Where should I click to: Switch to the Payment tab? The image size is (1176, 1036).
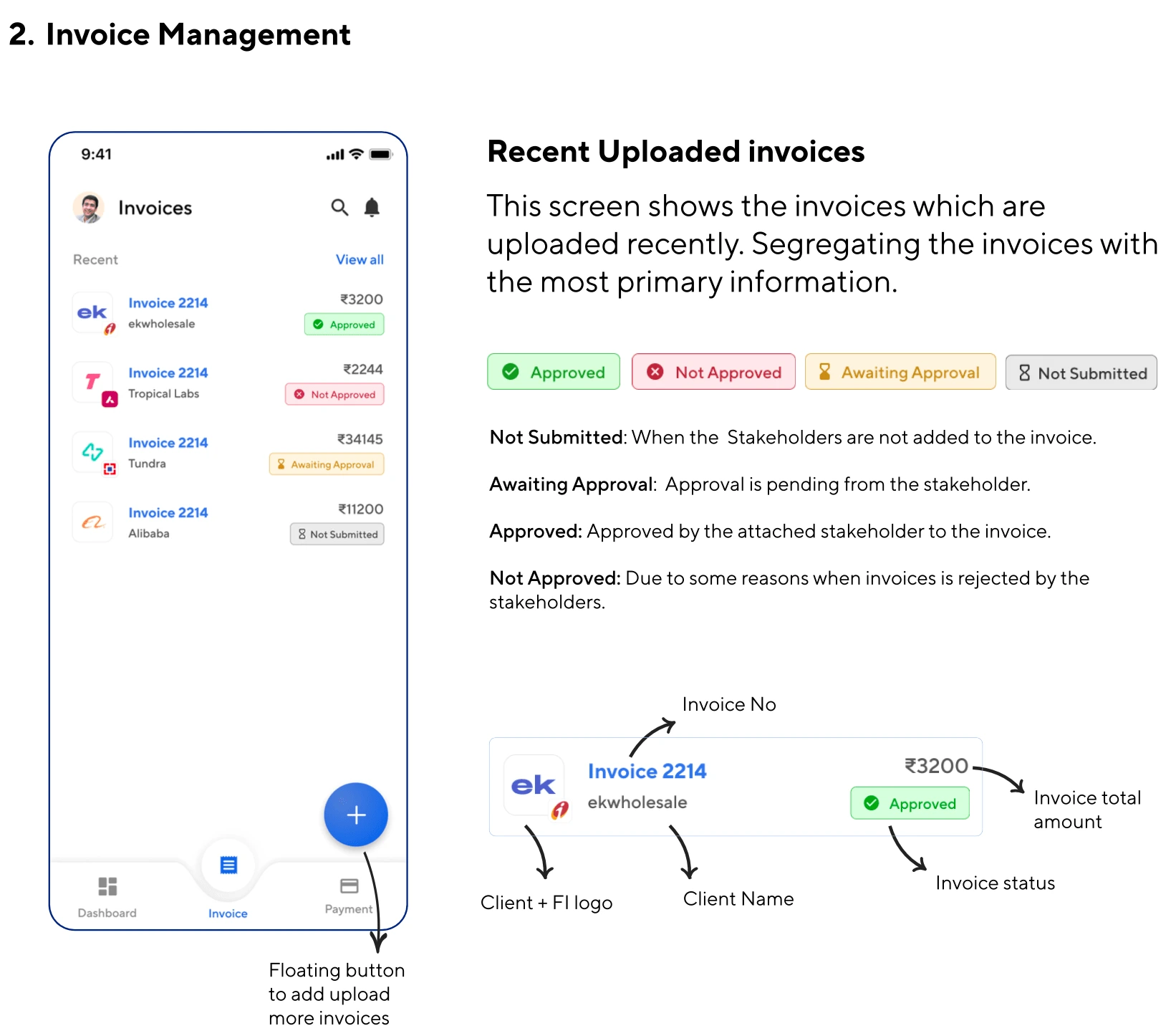point(349,896)
